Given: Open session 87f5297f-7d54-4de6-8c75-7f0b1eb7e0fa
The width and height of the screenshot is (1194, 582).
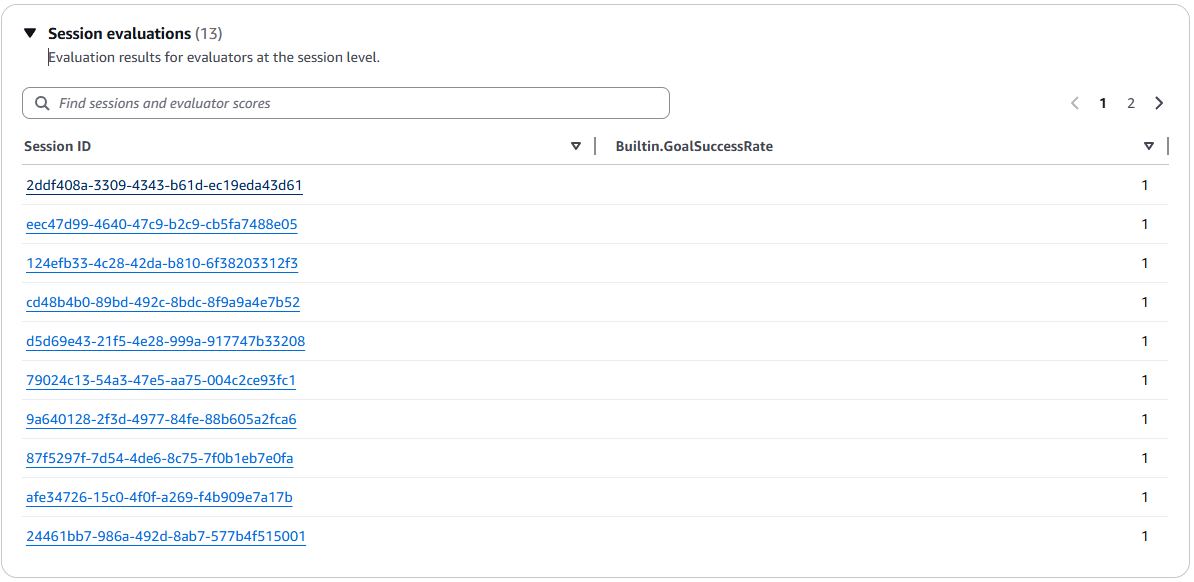Looking at the screenshot, I should (160, 458).
